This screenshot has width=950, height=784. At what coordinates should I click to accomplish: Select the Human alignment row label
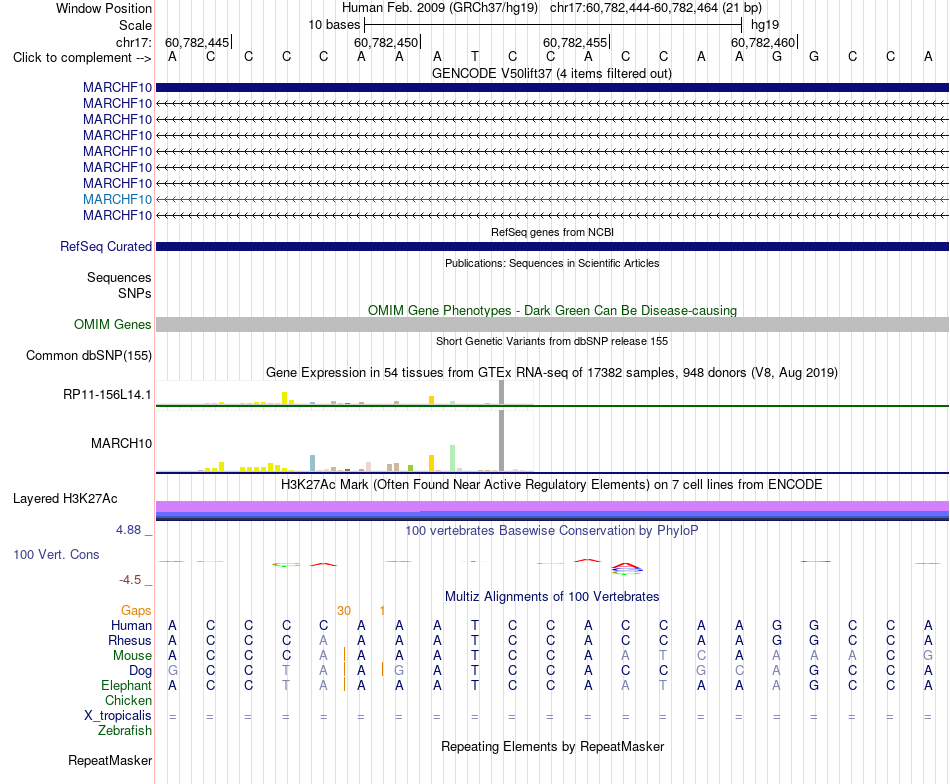(x=131, y=625)
